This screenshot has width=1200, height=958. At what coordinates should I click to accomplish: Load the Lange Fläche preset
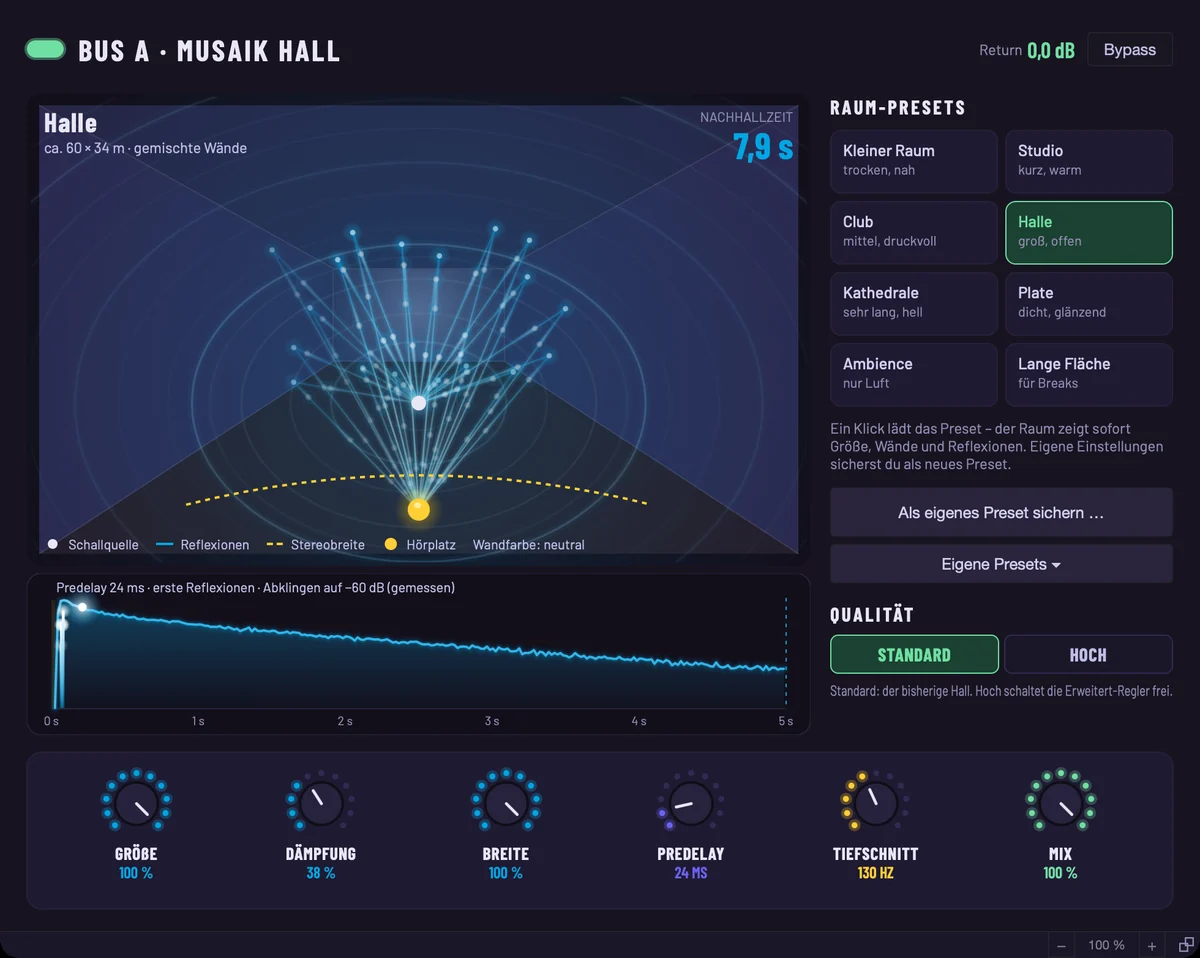(1089, 374)
